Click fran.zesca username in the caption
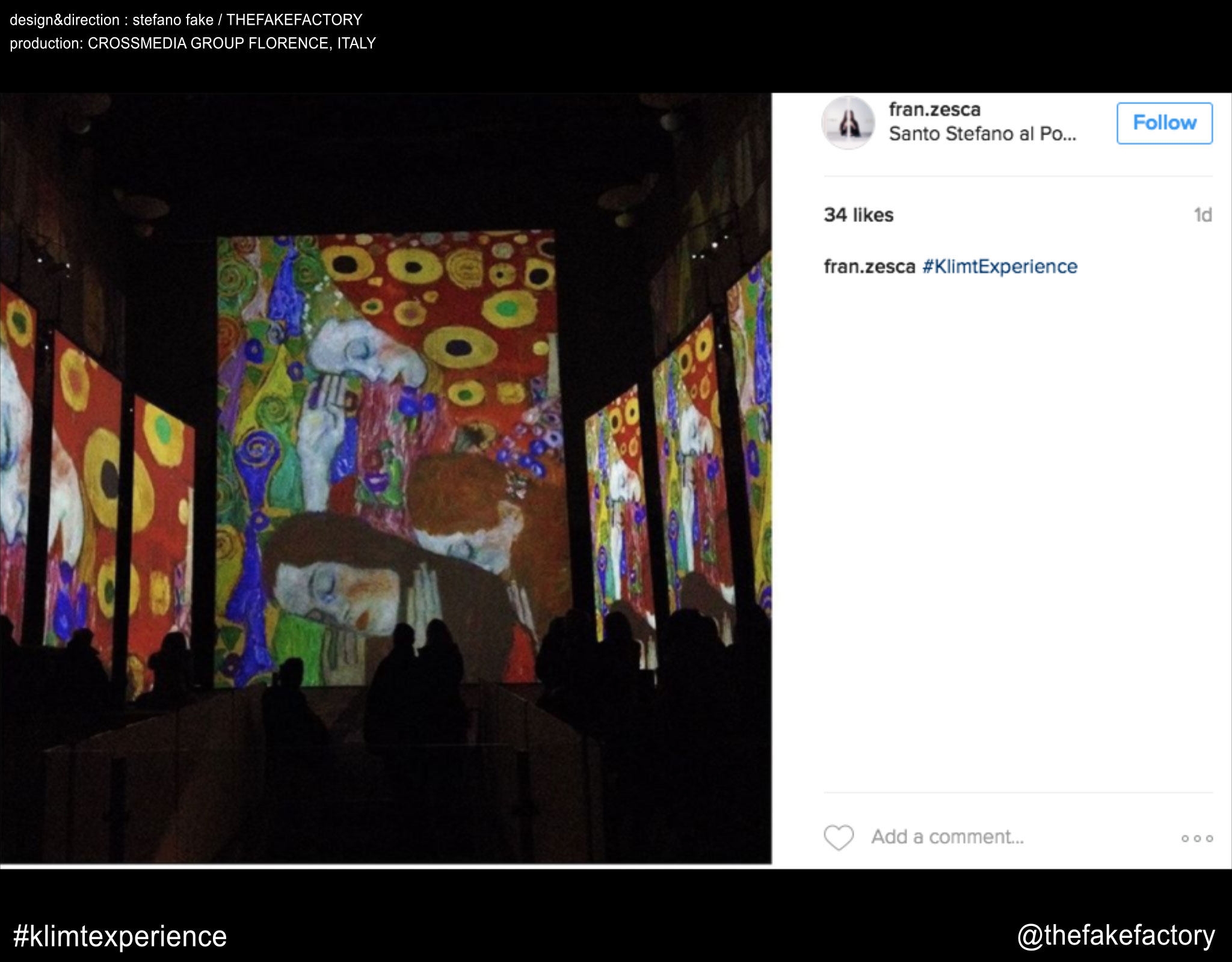Image resolution: width=1232 pixels, height=962 pixels. click(869, 266)
